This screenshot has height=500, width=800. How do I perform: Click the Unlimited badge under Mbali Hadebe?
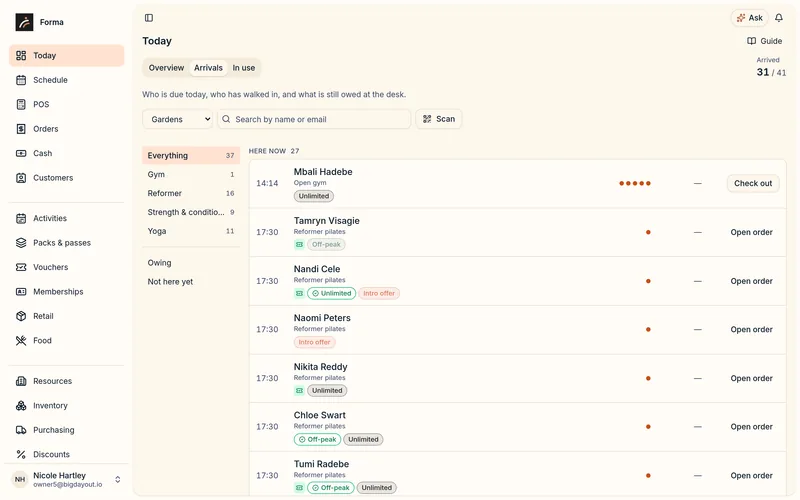314,196
